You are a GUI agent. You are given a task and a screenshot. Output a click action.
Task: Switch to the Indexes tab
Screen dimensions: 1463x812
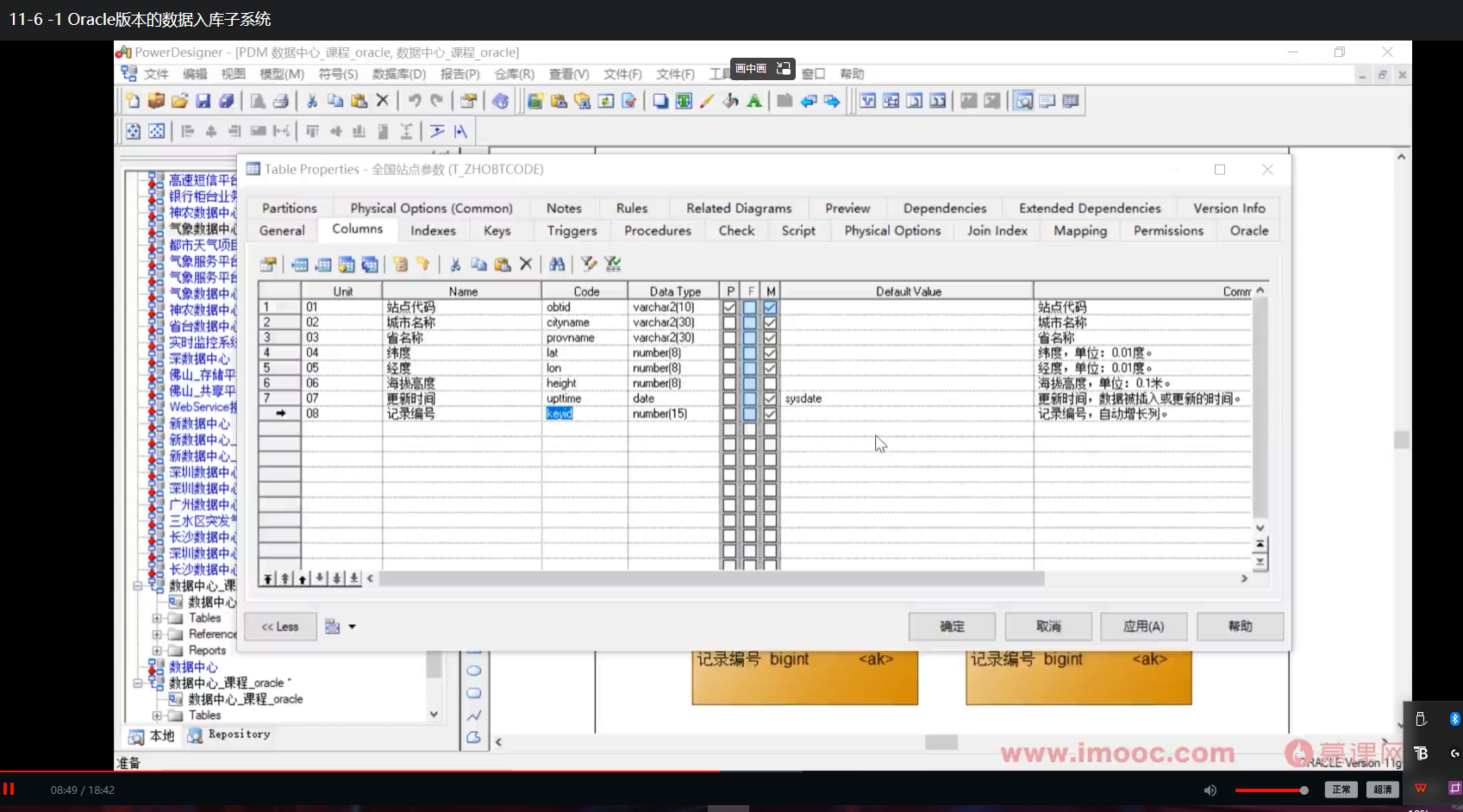(433, 231)
